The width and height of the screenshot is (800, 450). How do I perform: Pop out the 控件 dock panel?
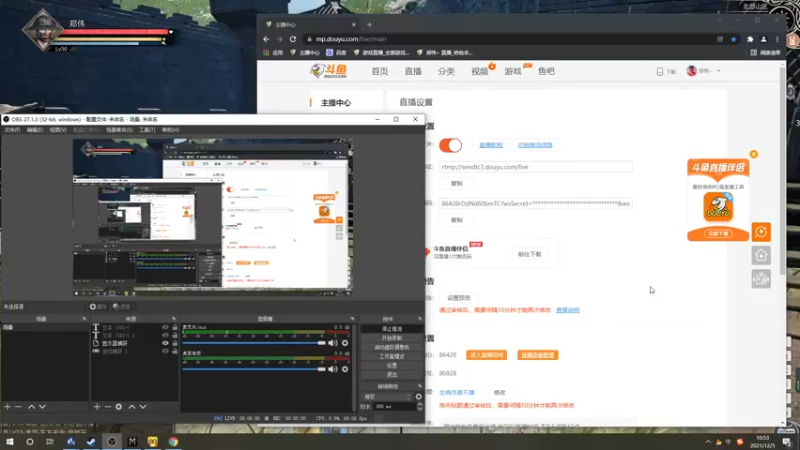[420, 319]
